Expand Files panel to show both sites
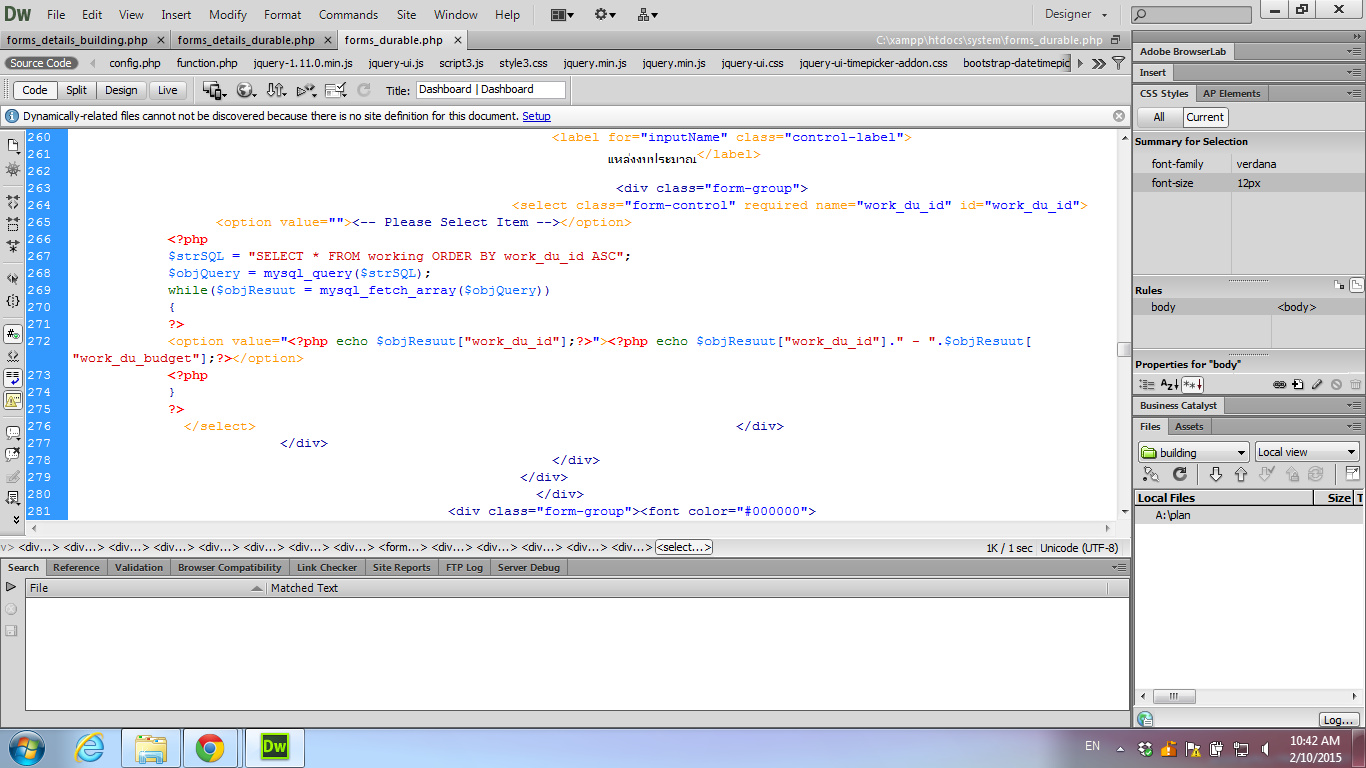 pyautogui.click(x=1352, y=474)
